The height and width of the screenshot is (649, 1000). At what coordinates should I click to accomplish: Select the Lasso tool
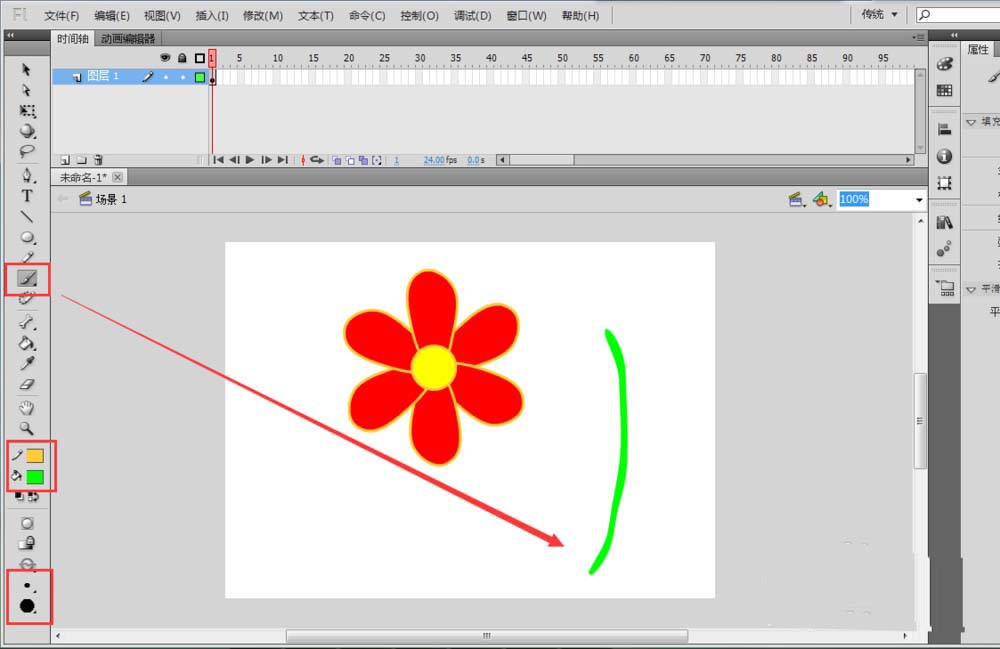click(x=27, y=152)
